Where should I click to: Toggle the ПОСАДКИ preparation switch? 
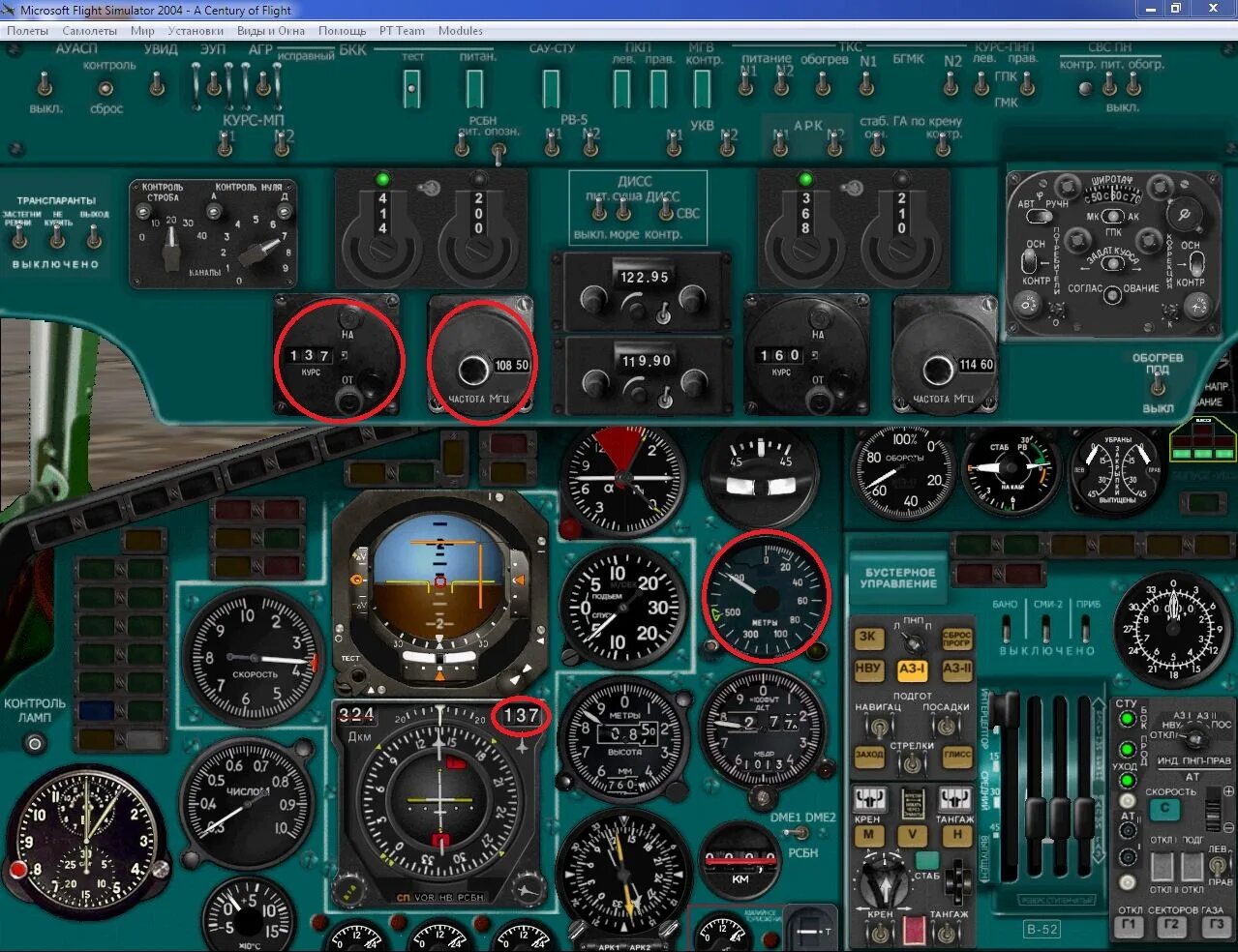click(945, 726)
